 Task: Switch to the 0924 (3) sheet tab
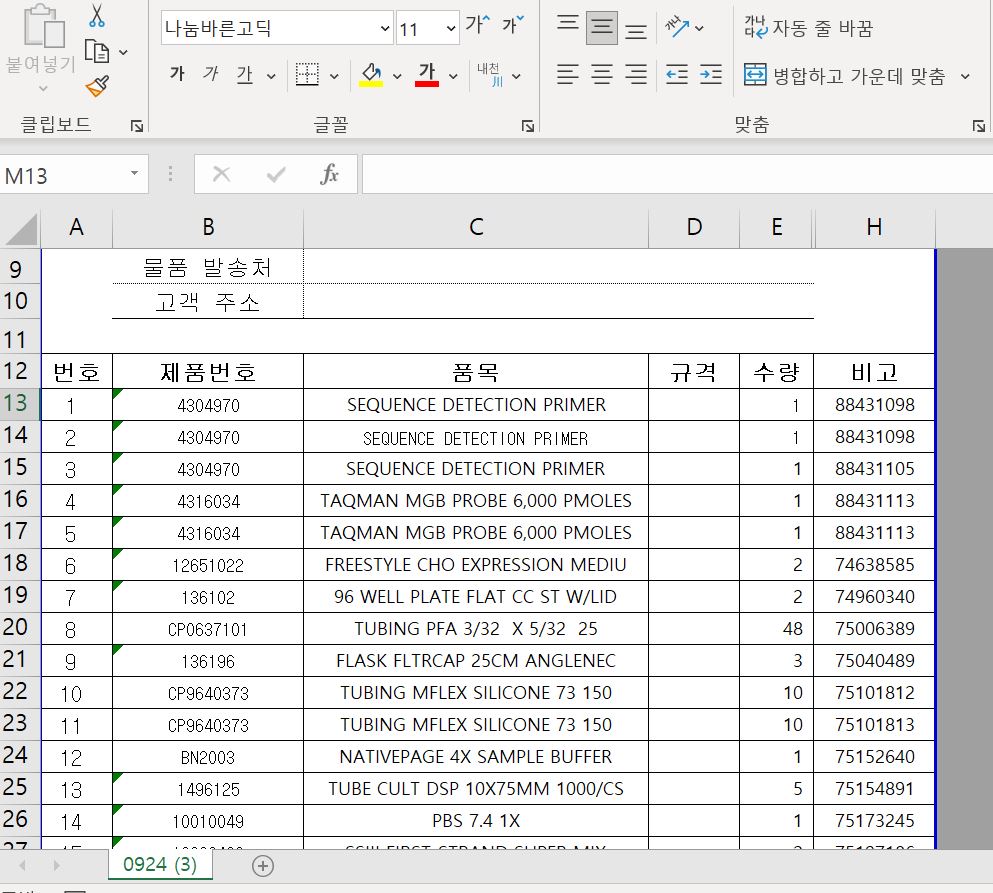click(x=160, y=864)
